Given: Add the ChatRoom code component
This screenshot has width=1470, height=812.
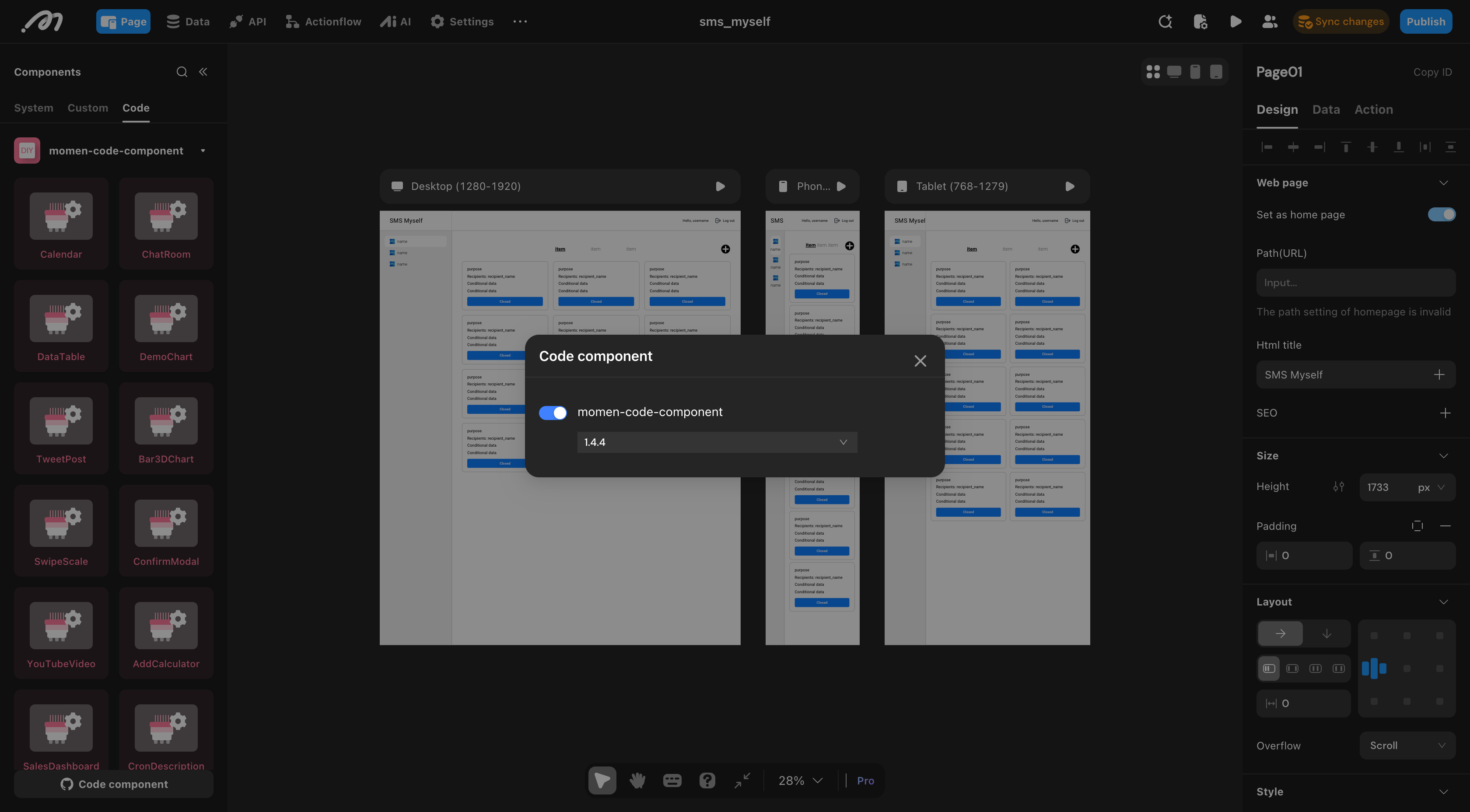Looking at the screenshot, I should [166, 223].
